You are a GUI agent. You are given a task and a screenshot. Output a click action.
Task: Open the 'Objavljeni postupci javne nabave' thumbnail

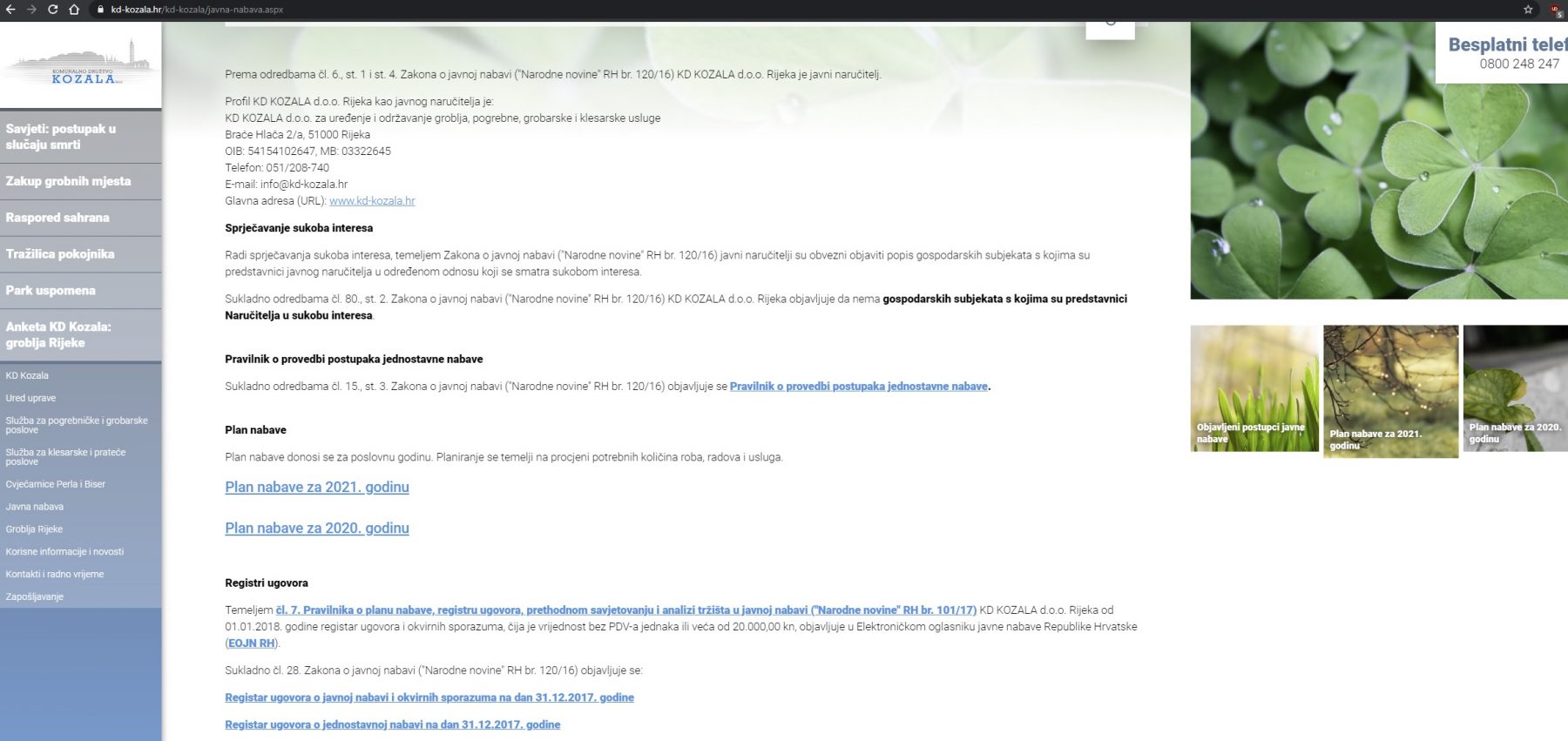point(1254,388)
